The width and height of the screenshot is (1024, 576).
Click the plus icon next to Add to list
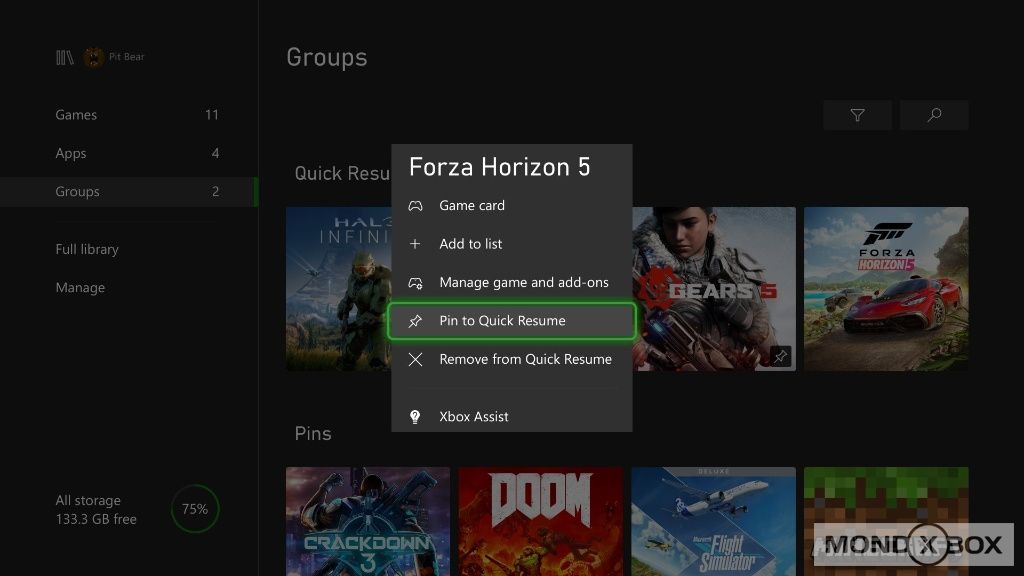[415, 244]
